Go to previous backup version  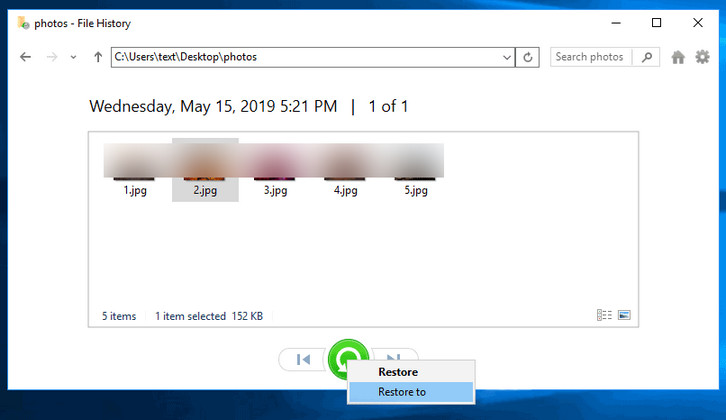pos(303,359)
